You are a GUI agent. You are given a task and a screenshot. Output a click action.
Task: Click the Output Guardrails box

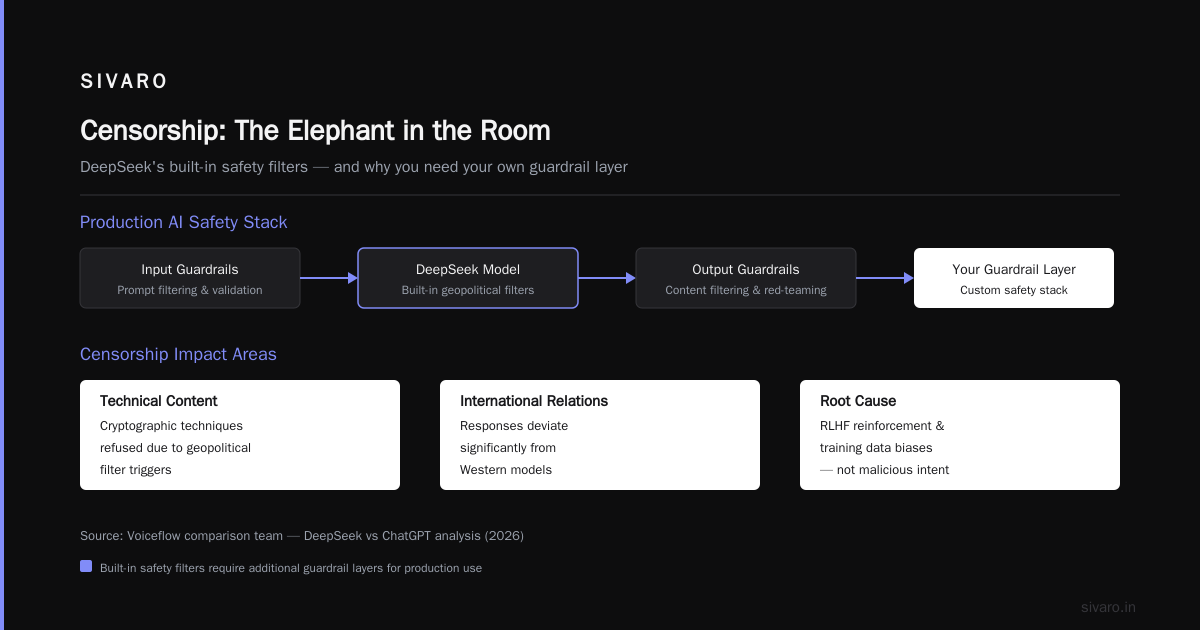click(x=746, y=278)
